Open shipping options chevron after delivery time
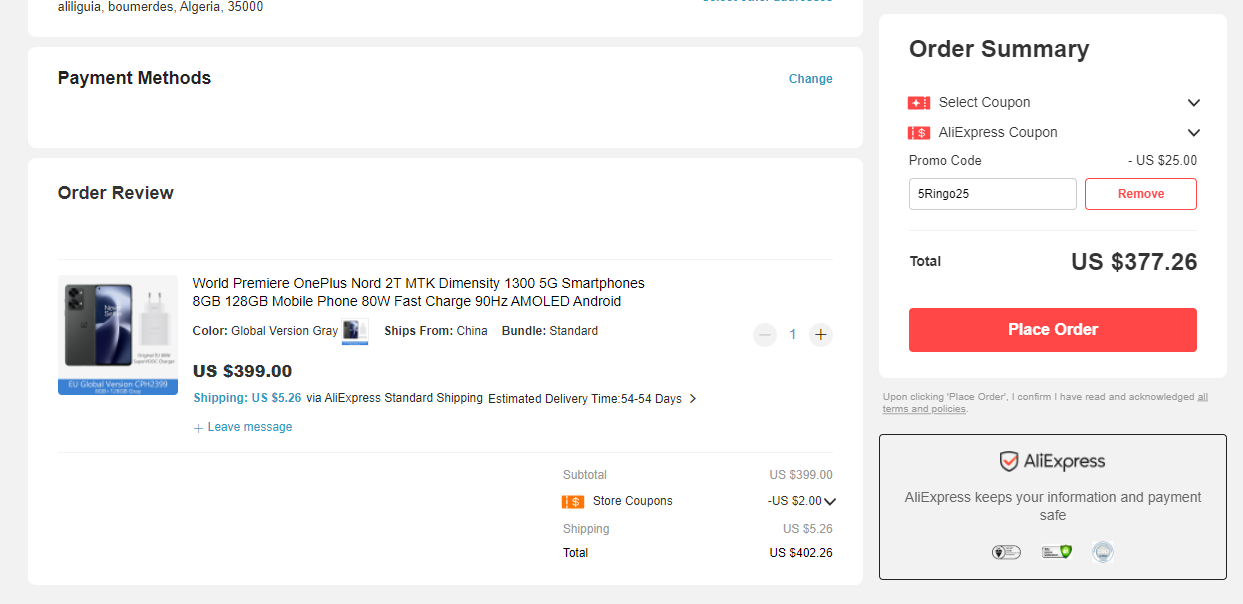The width and height of the screenshot is (1243, 604). click(693, 399)
